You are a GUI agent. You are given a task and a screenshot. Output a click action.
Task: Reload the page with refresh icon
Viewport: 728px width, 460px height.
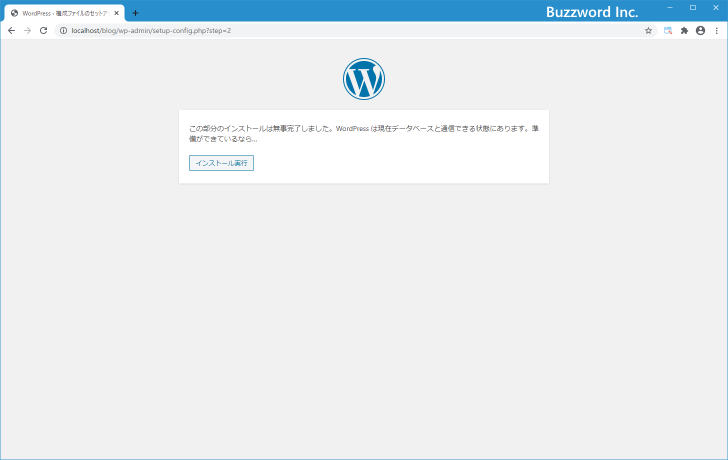(44, 31)
